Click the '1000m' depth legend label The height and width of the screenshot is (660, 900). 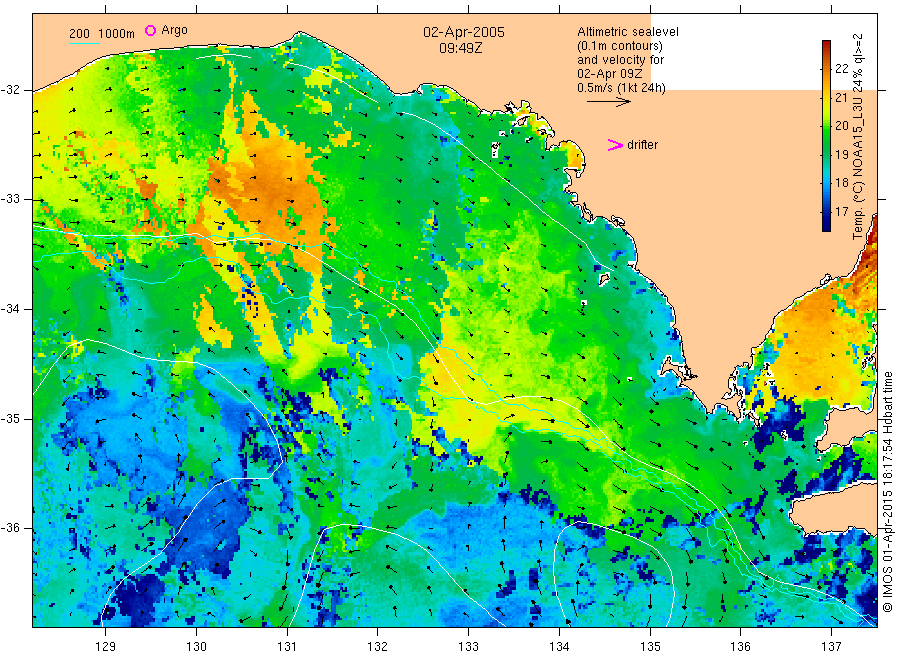click(117, 34)
